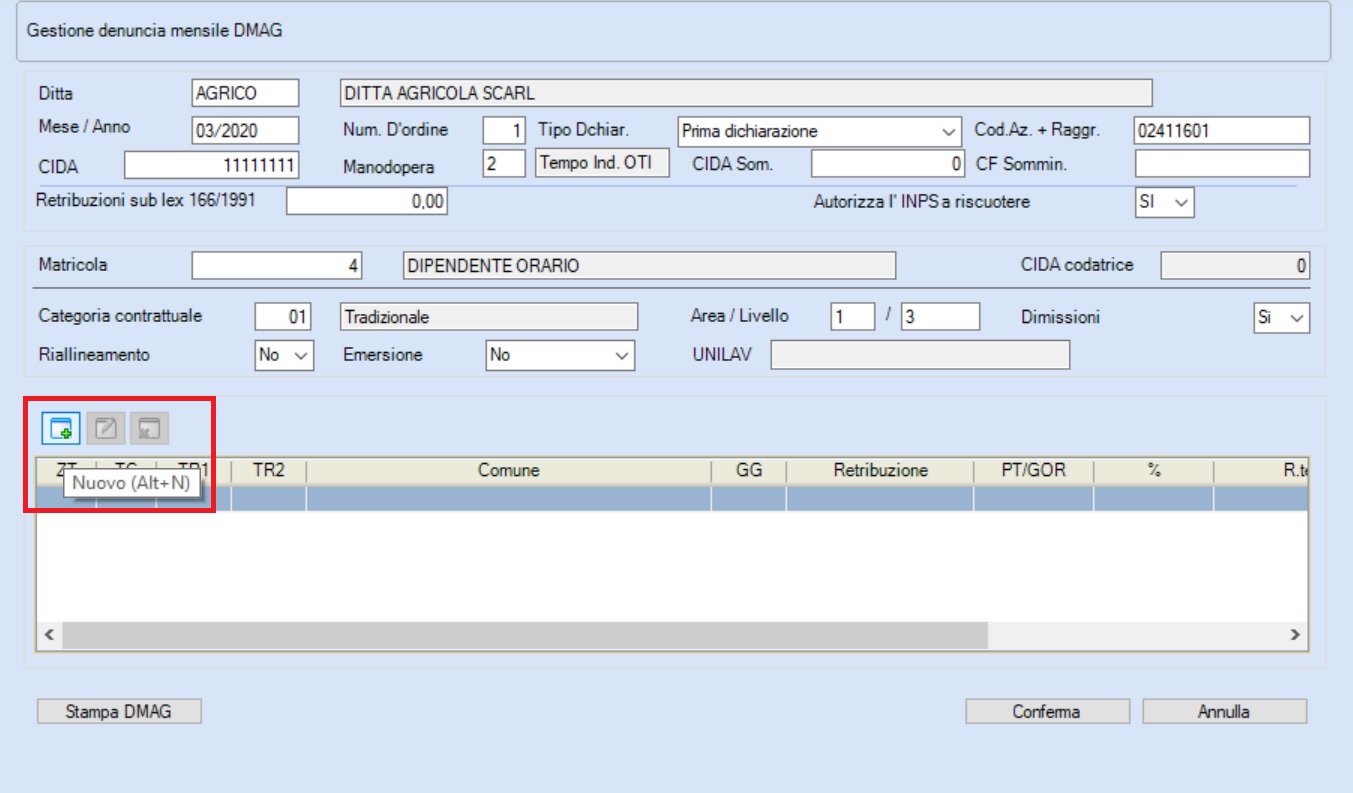Click the Livello field after the slash
This screenshot has height=793, width=1353.
(x=940, y=317)
